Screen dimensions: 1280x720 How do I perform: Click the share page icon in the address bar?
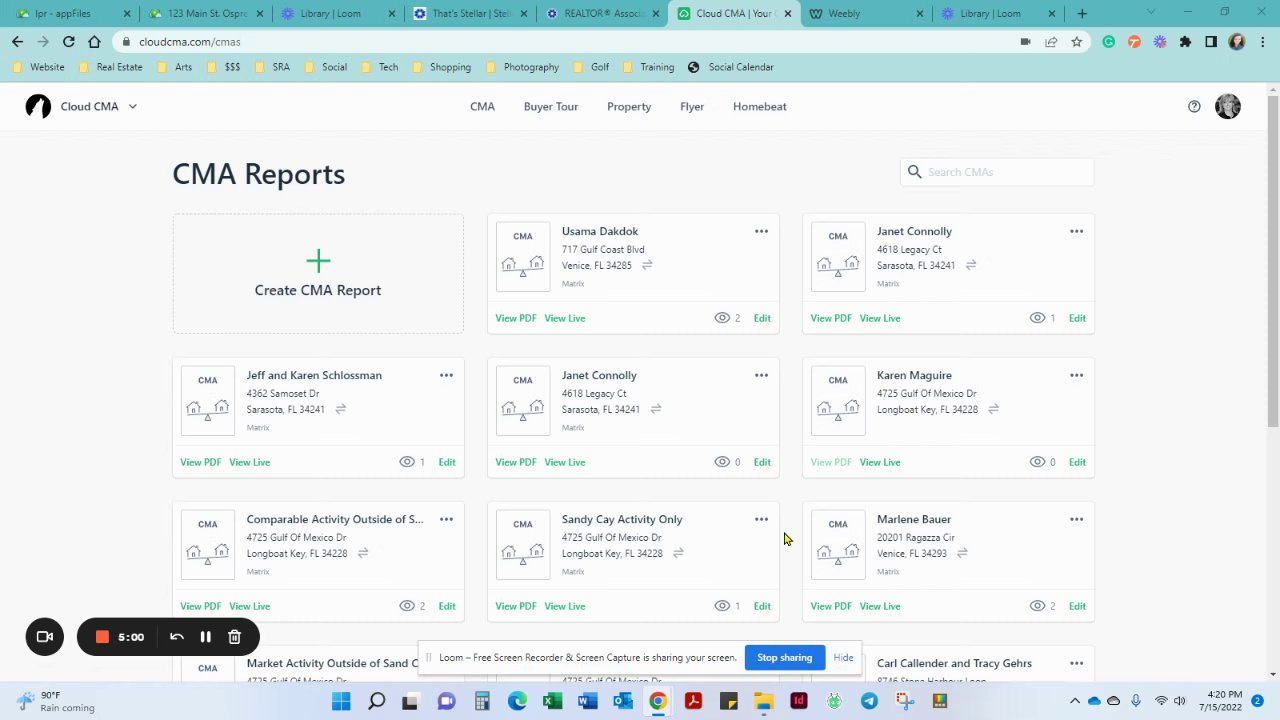coord(1051,42)
